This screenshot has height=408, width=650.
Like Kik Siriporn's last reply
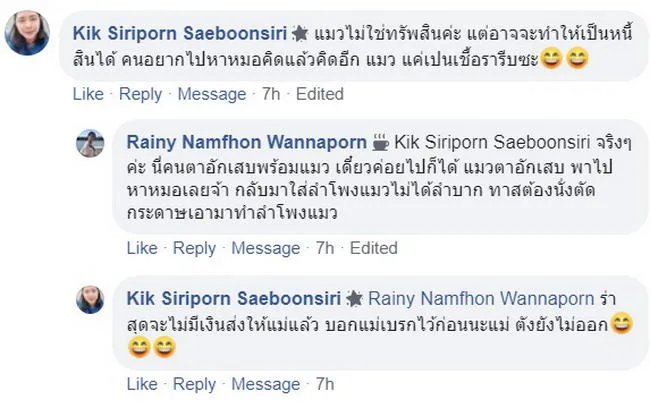tap(142, 384)
